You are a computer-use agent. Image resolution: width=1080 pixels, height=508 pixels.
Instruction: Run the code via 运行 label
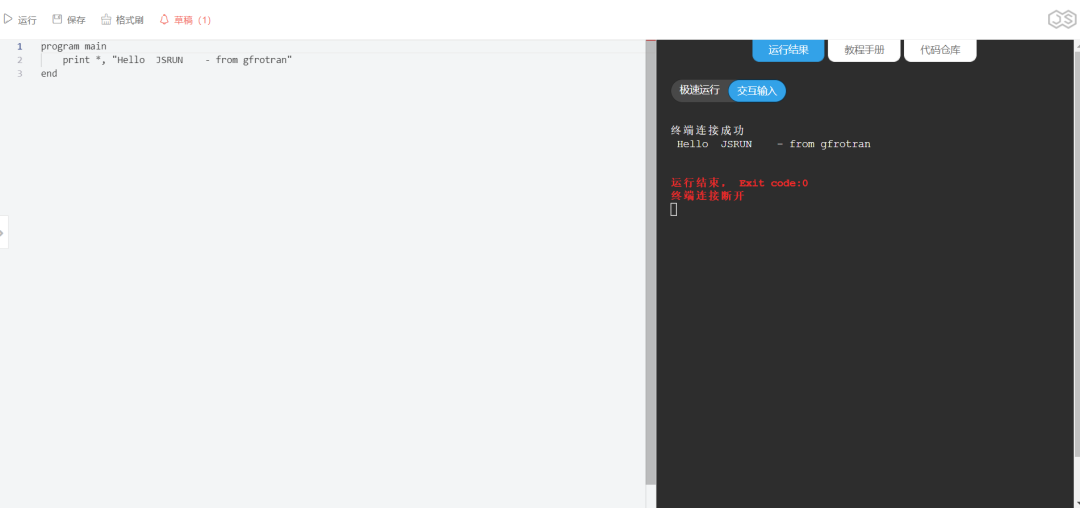pyautogui.click(x=28, y=20)
